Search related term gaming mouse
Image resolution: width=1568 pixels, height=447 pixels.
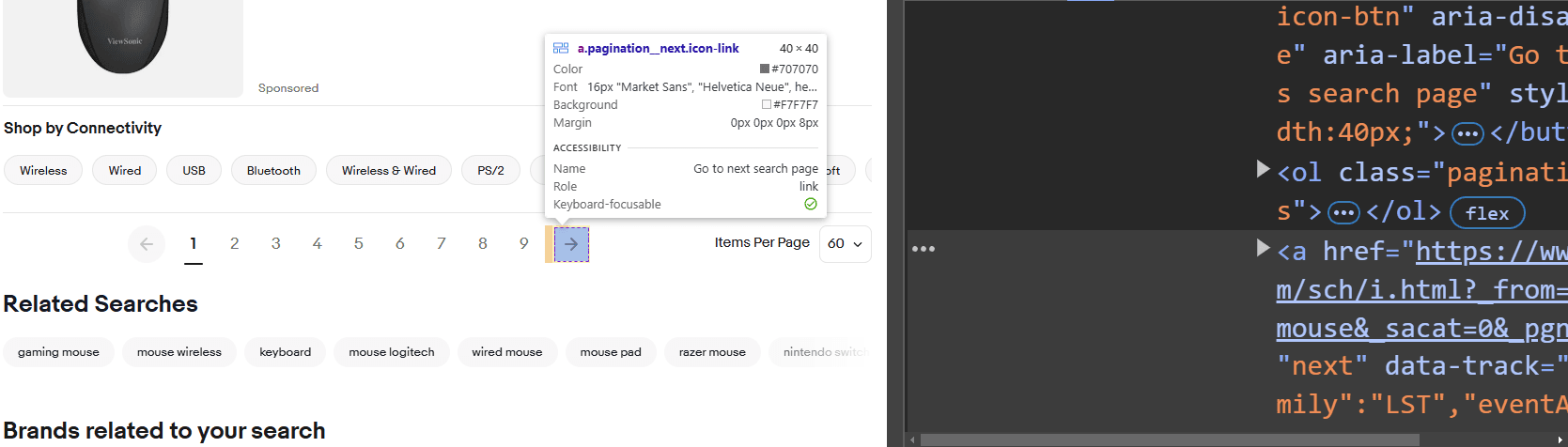coord(58,352)
